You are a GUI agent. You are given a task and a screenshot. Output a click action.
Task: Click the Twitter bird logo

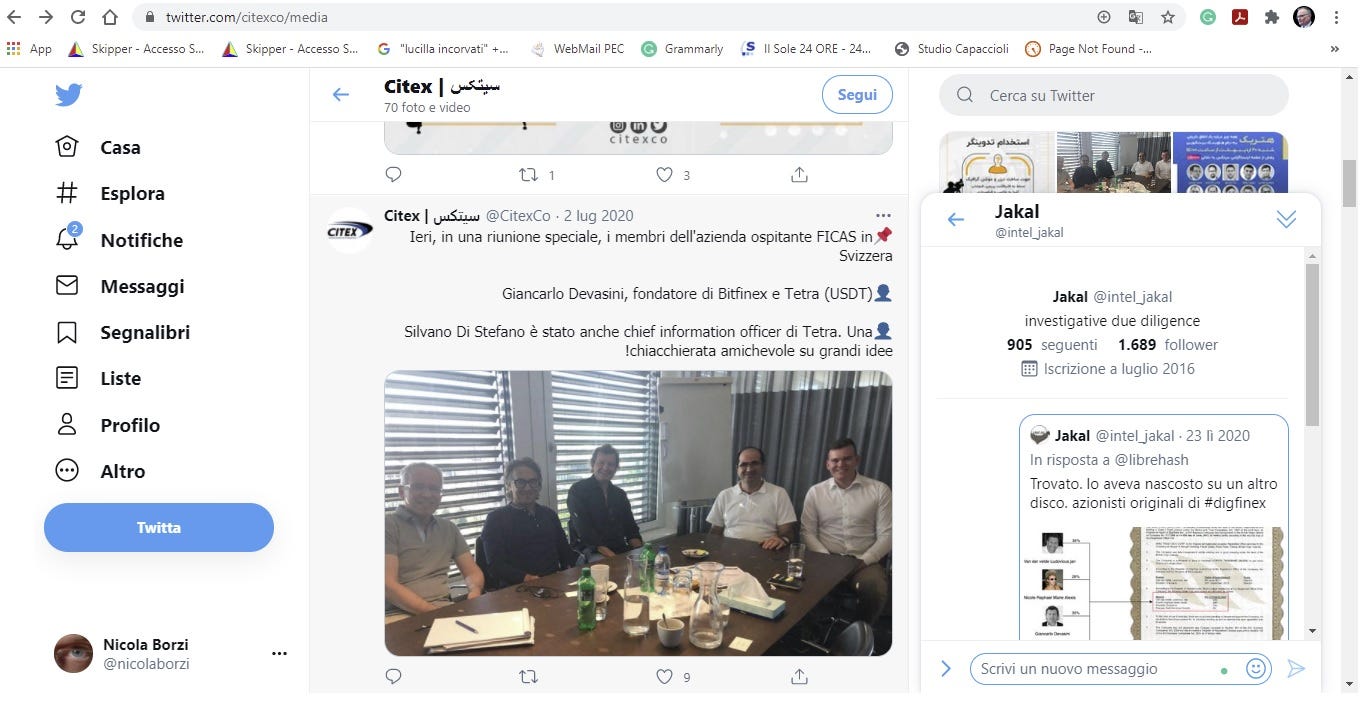point(68,95)
